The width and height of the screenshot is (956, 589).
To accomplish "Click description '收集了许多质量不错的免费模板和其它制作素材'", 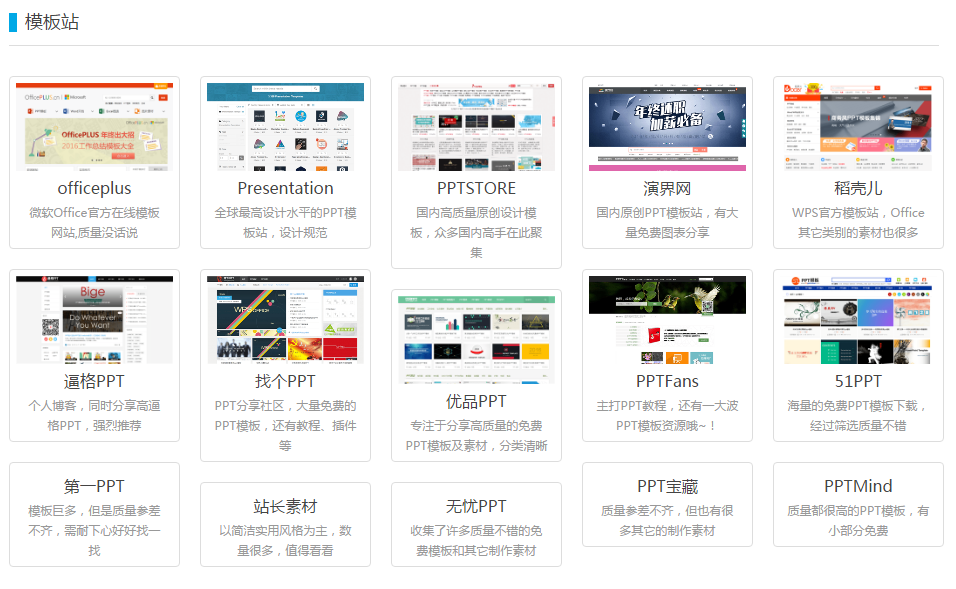I will 476,541.
